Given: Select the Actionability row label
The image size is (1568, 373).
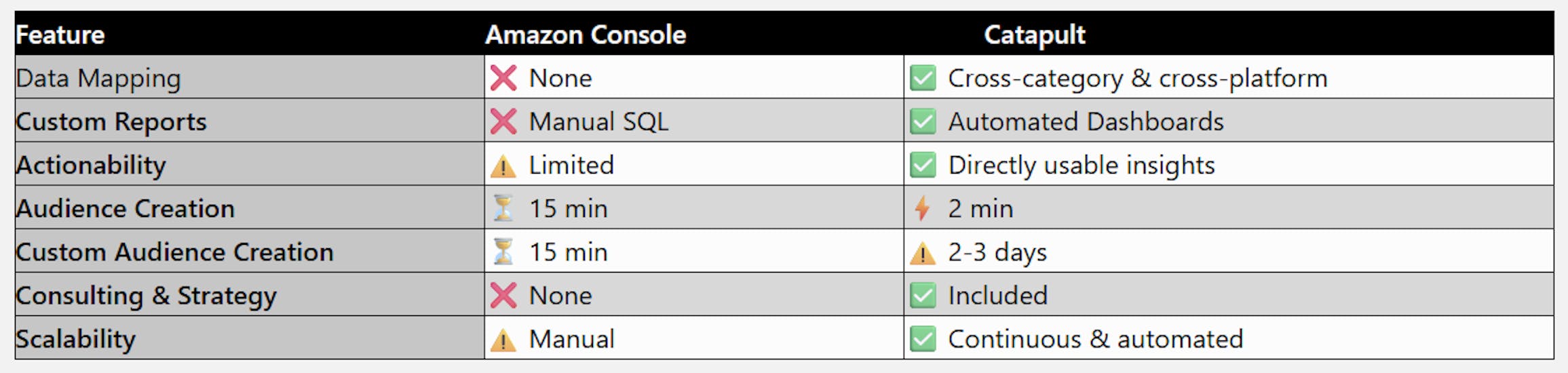Looking at the screenshot, I should coord(91,165).
